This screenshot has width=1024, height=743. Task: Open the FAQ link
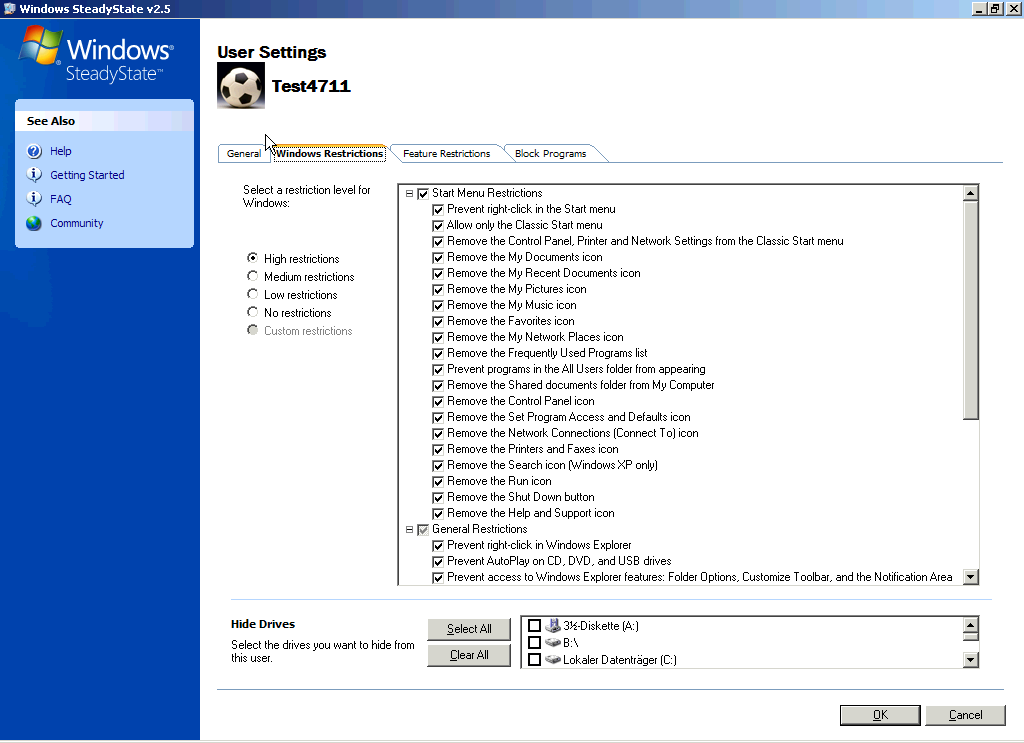tap(61, 199)
